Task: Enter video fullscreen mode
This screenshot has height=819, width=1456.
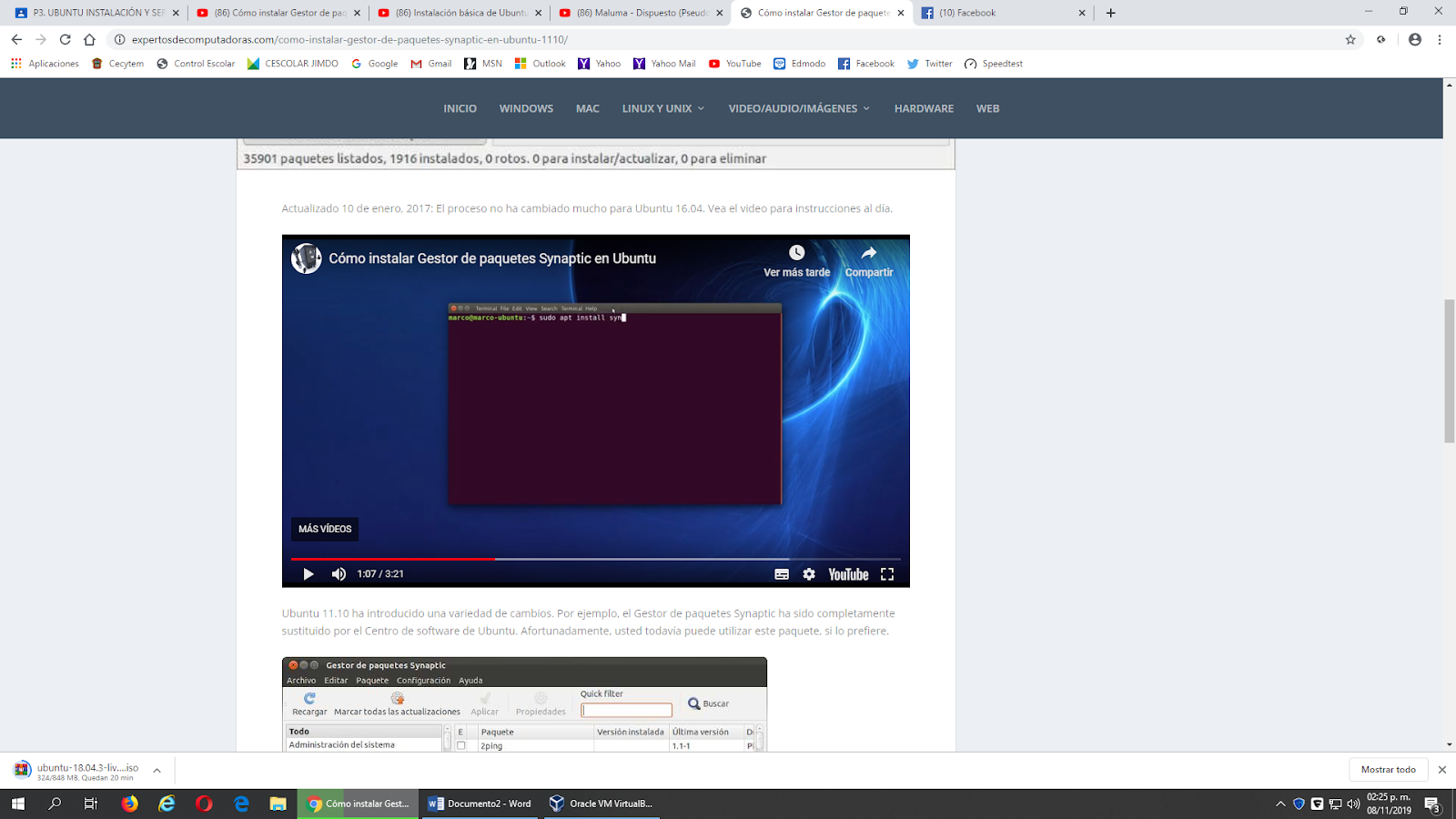Action: coord(887,574)
